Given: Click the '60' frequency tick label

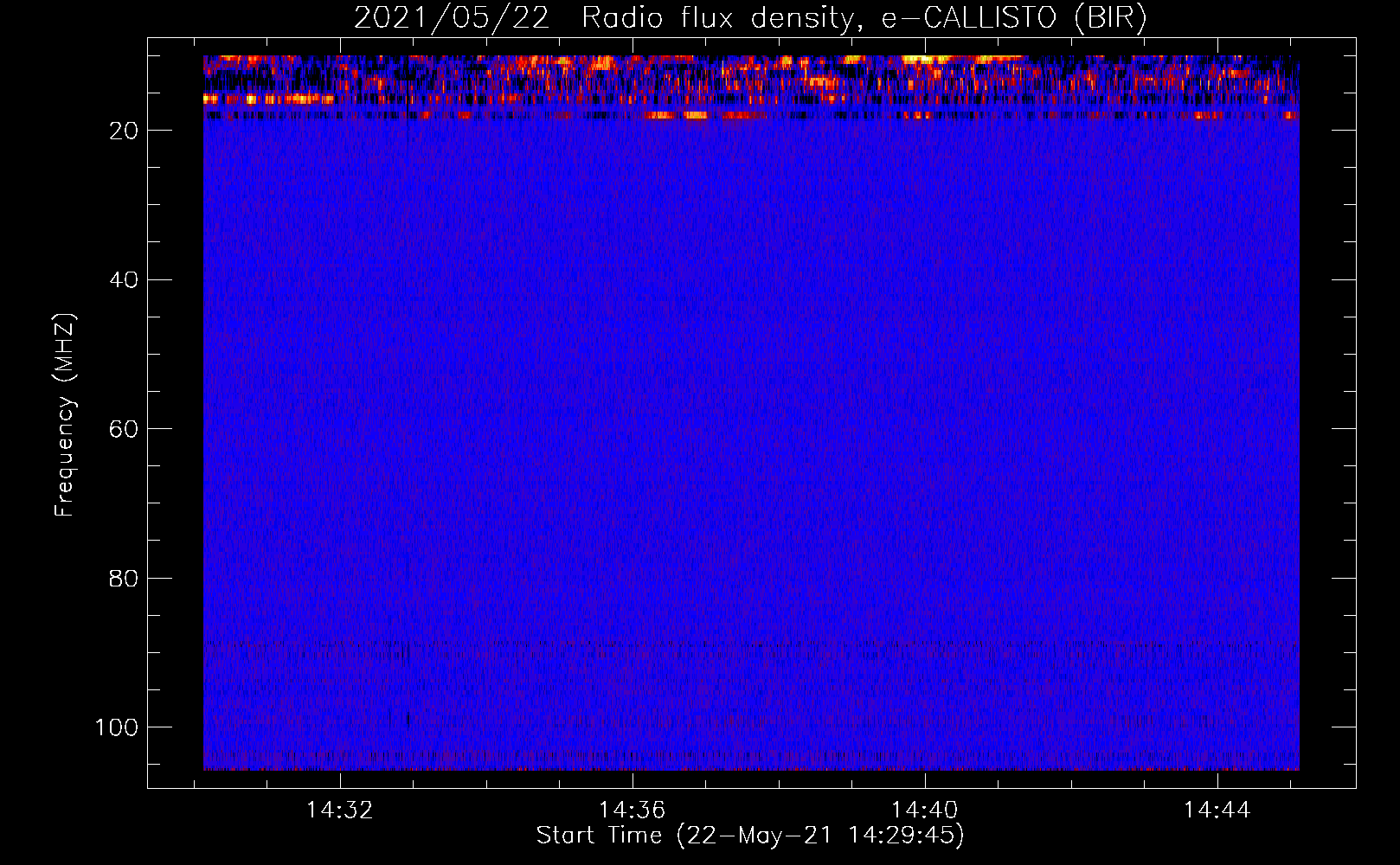Looking at the screenshot, I should pos(124,429).
